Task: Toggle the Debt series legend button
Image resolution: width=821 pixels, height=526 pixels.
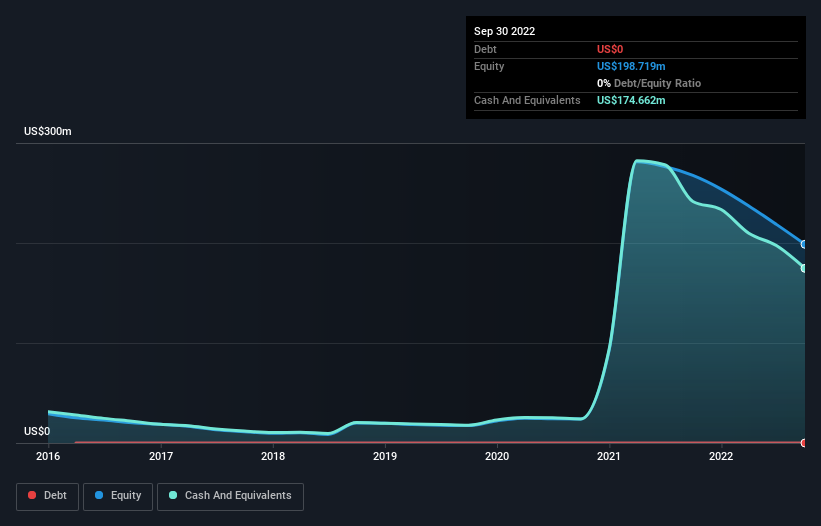Action: click(x=47, y=496)
